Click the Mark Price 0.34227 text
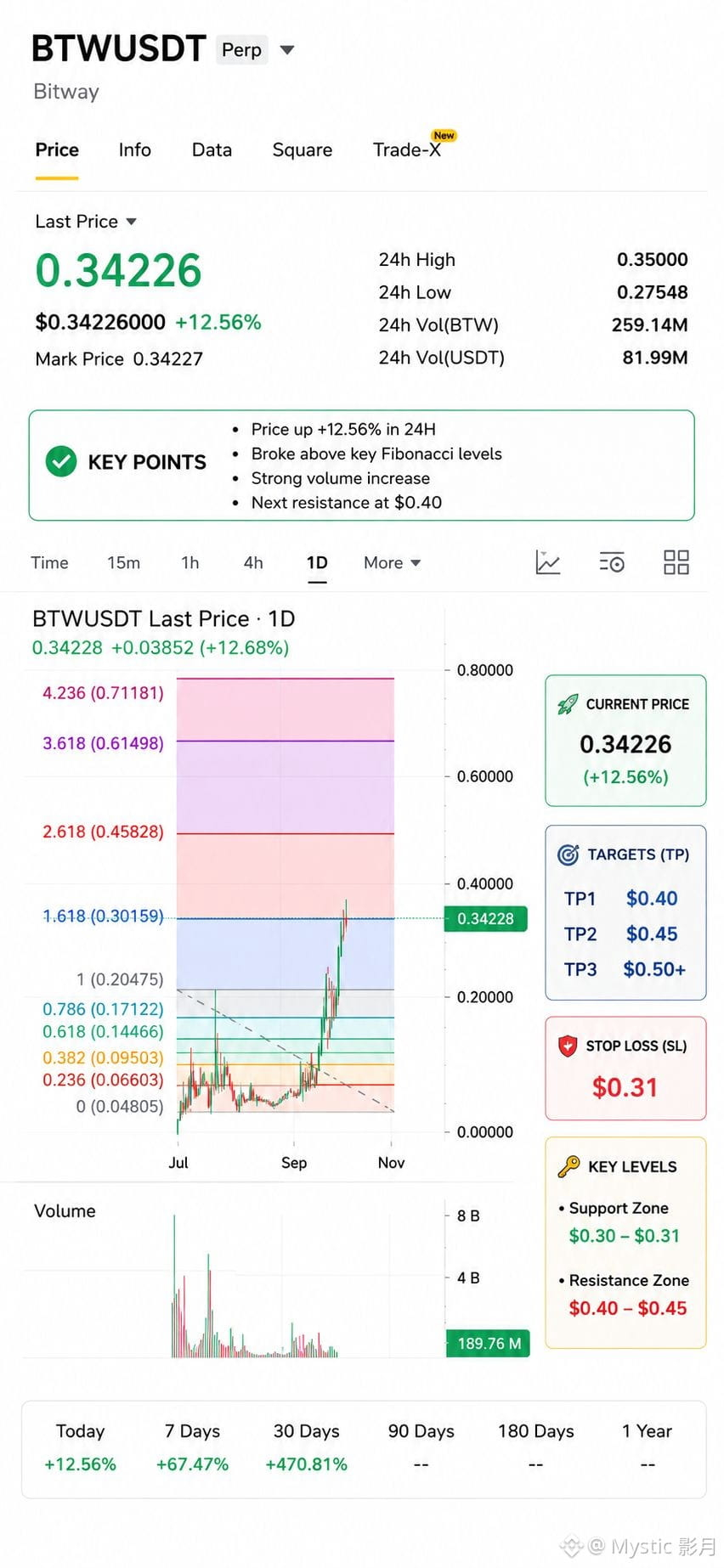 [119, 359]
